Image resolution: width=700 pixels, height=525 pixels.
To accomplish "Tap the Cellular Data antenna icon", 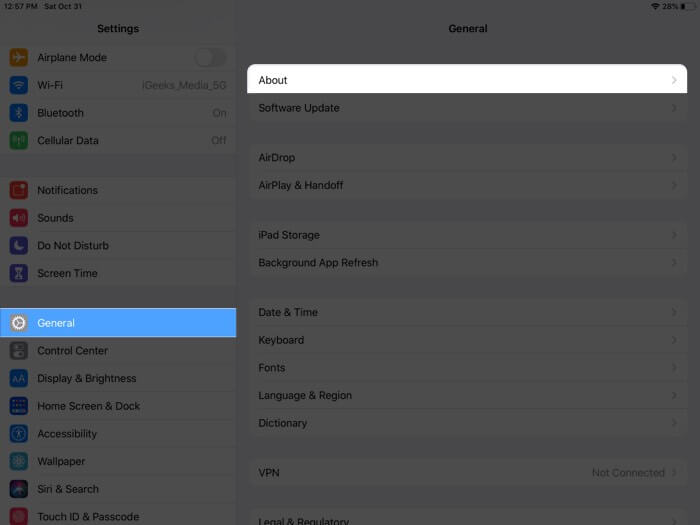I will point(19,141).
